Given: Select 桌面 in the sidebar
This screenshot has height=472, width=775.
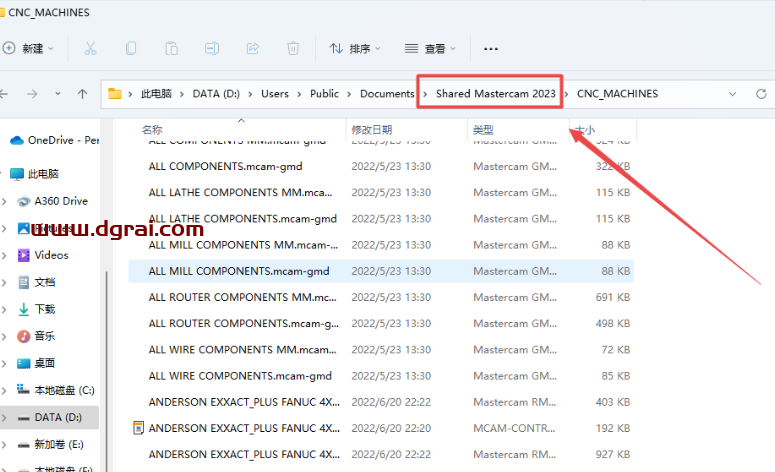Looking at the screenshot, I should tap(37, 363).
